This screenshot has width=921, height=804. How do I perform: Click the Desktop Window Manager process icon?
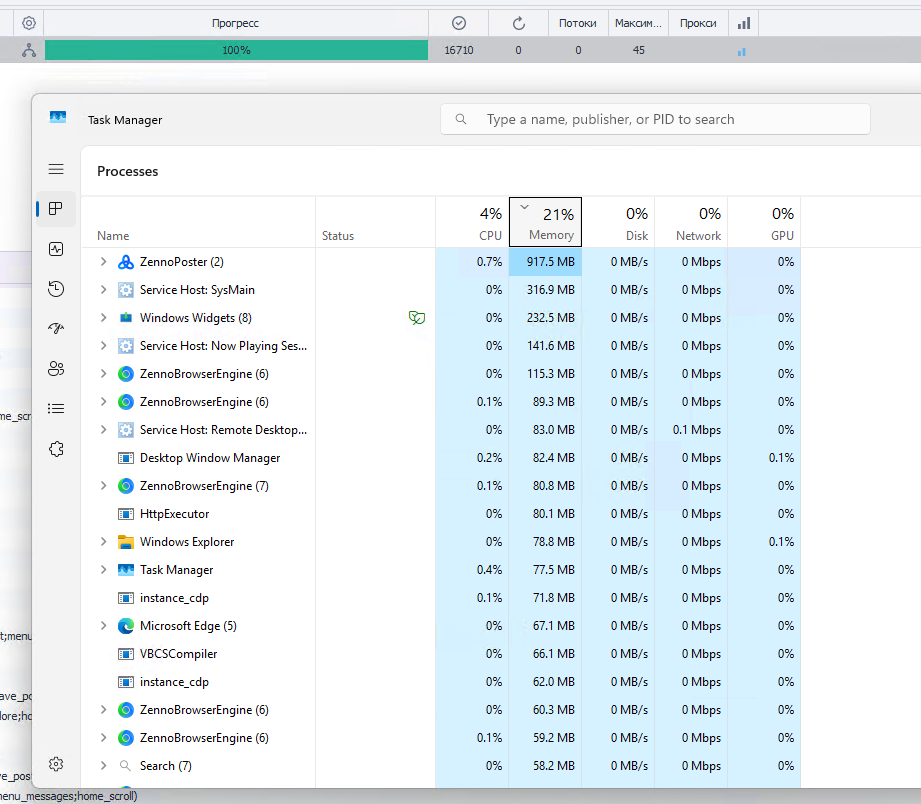point(126,458)
